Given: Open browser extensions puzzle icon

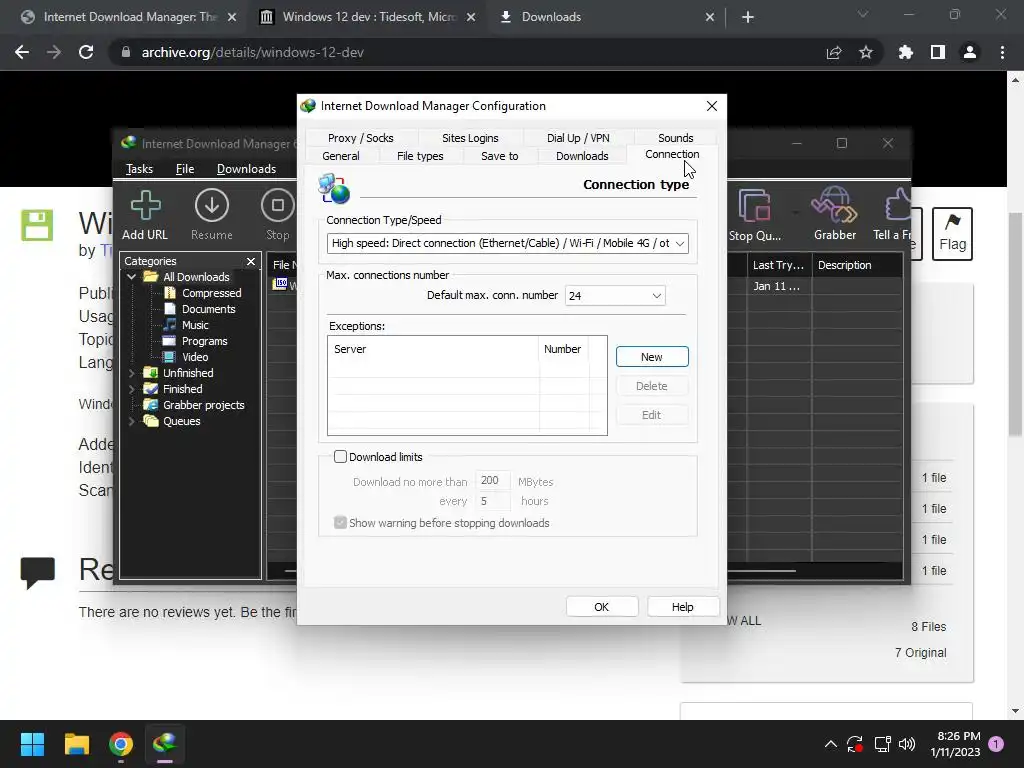Looking at the screenshot, I should (905, 52).
